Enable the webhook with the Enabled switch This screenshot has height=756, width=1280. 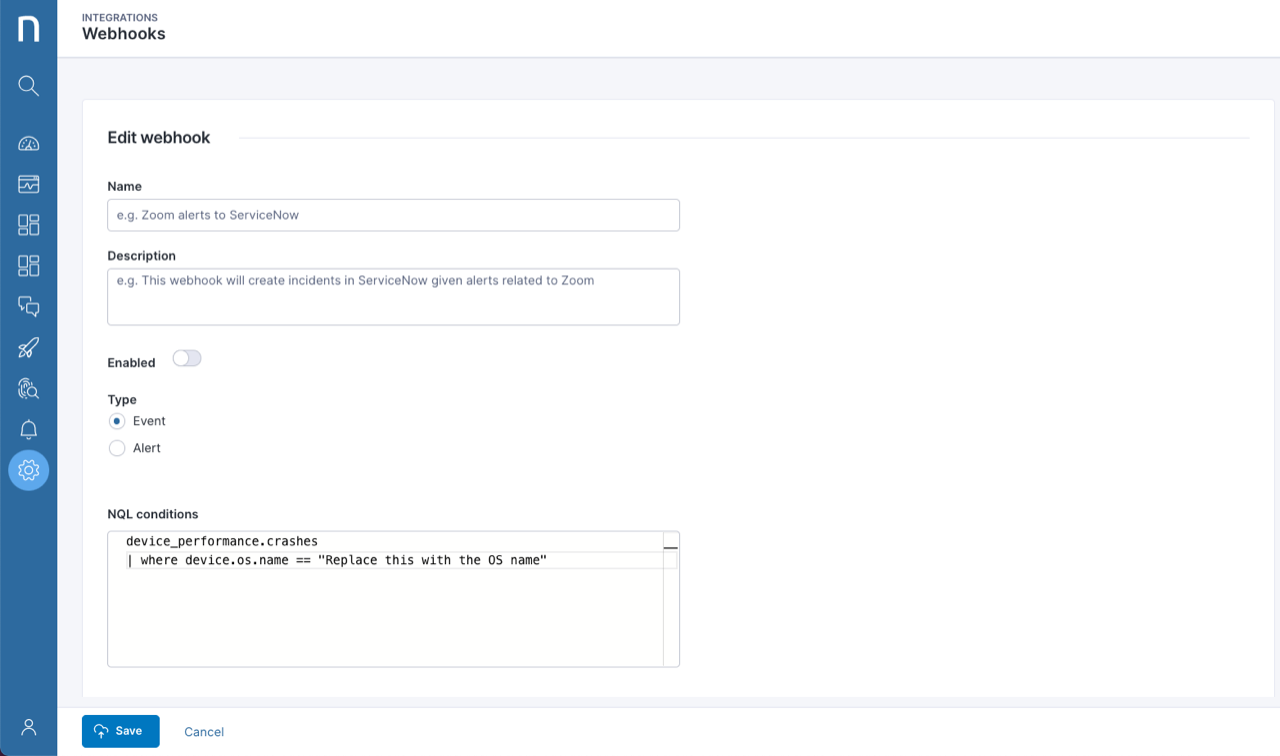pos(187,357)
